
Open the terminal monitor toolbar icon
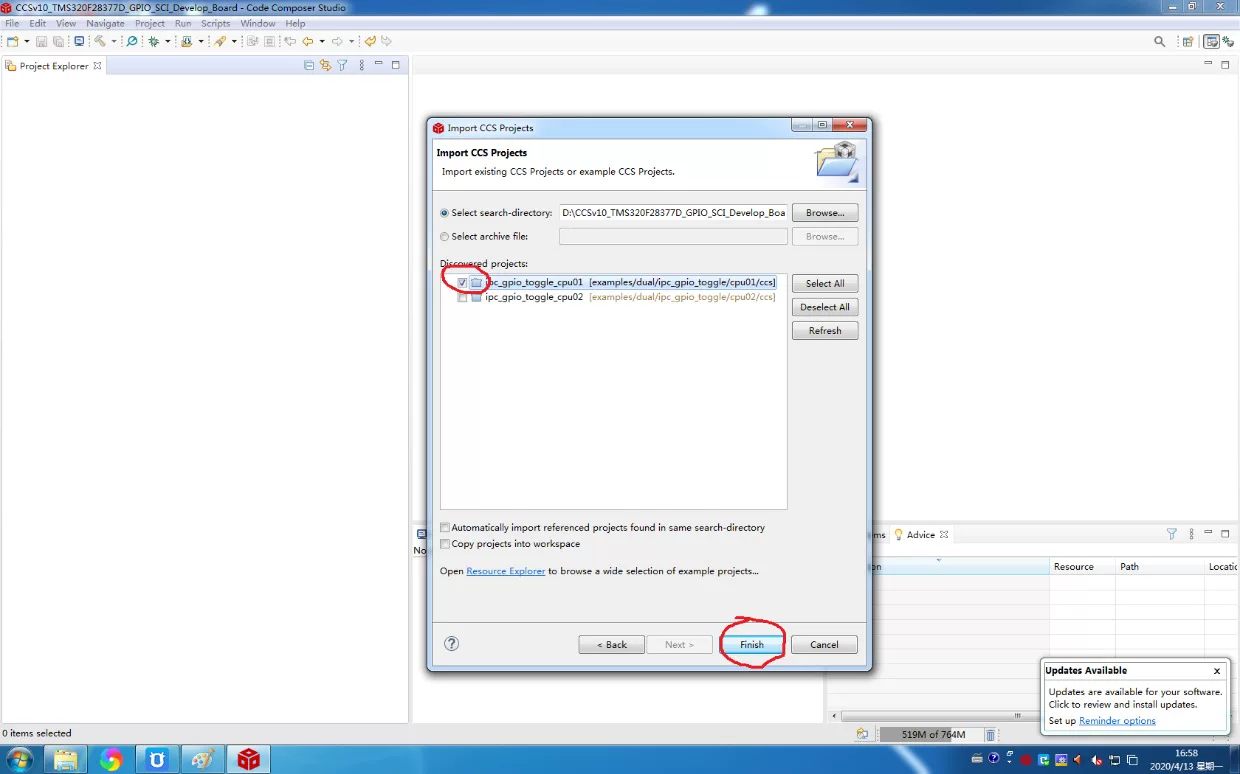pos(79,41)
